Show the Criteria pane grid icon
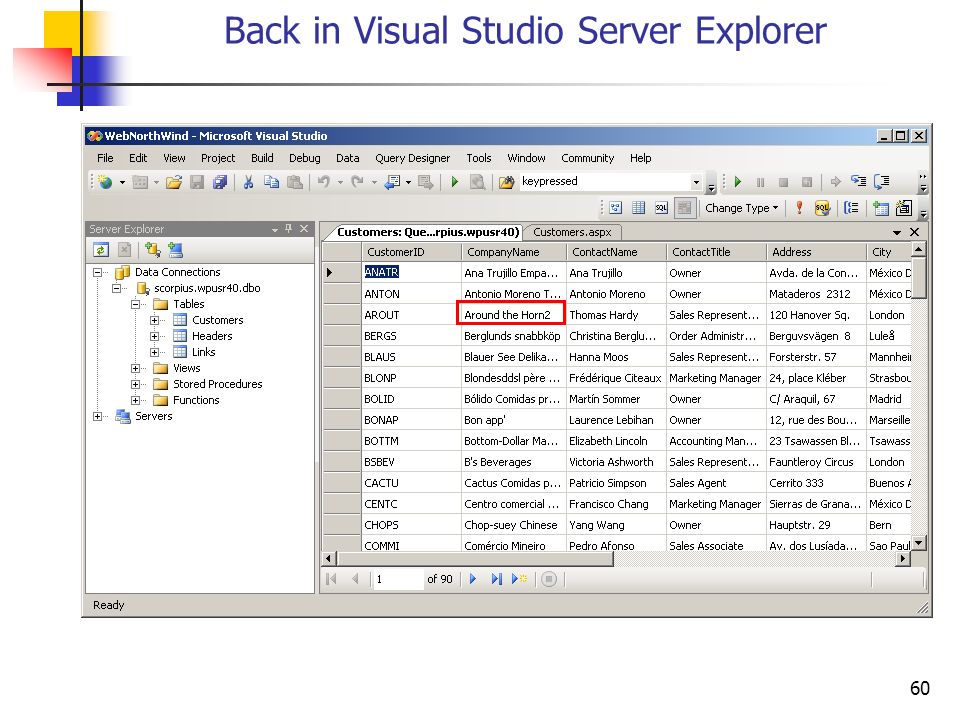Viewport: 960px width, 720px height. click(639, 208)
